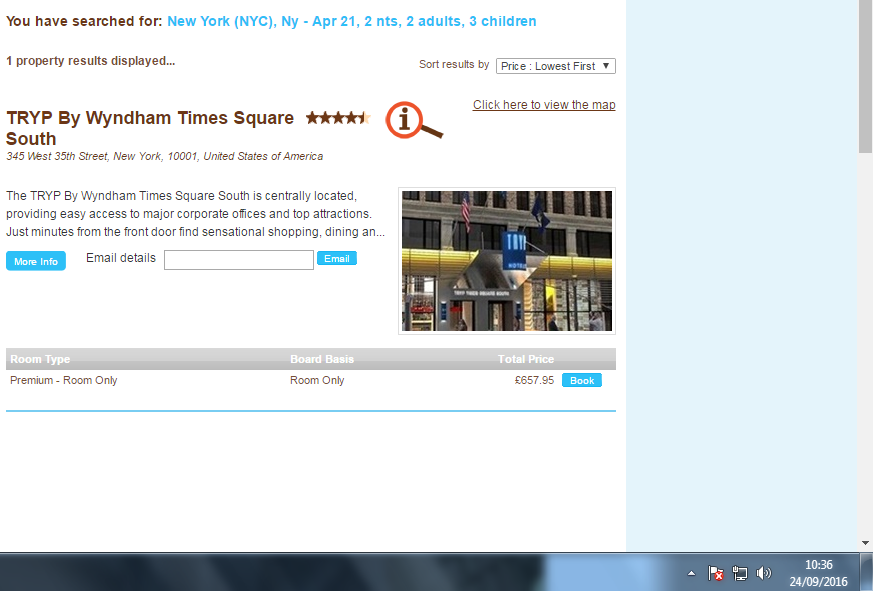Click the Board Basis column header

pos(322,359)
